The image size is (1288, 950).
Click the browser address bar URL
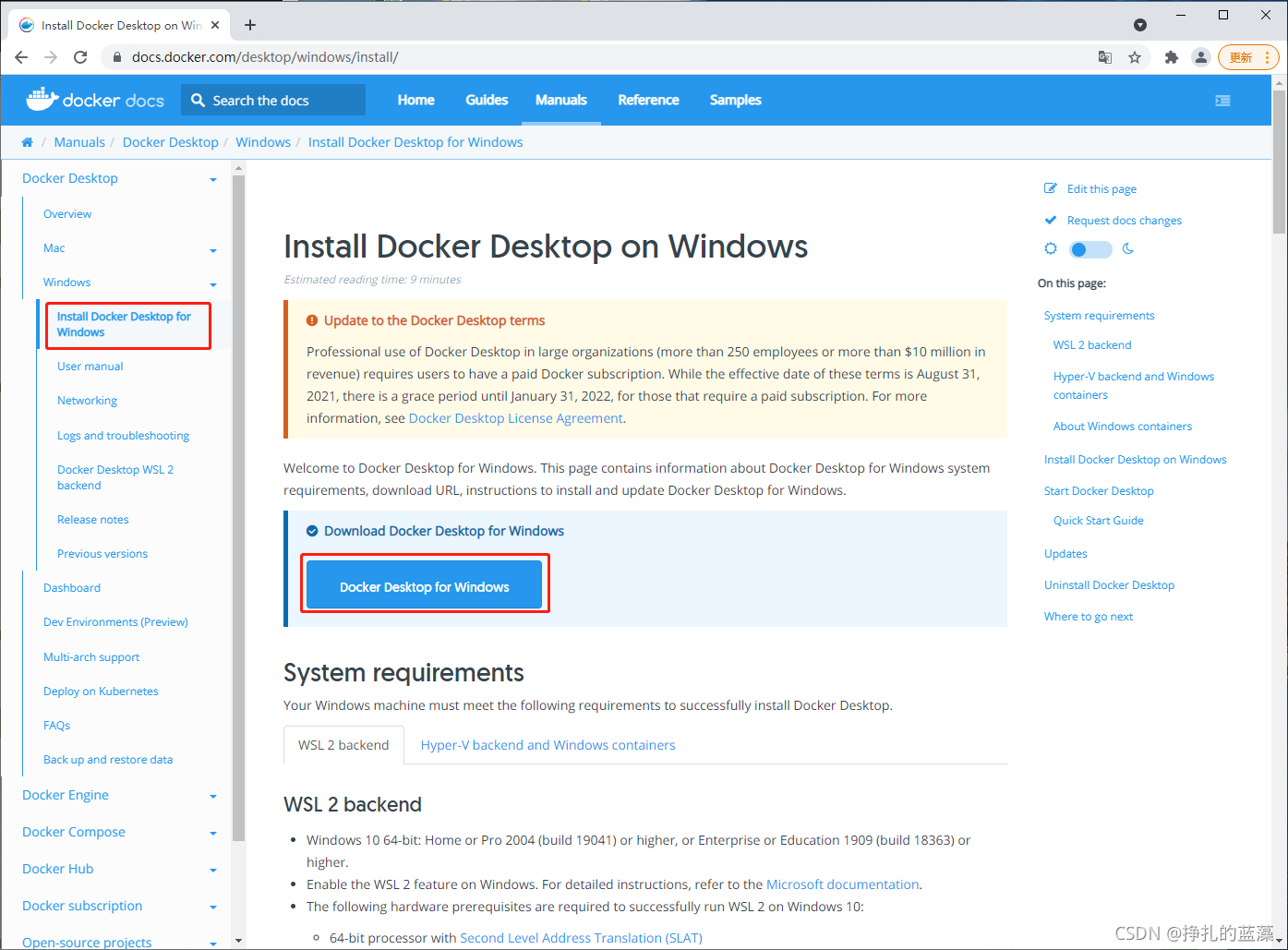point(265,57)
